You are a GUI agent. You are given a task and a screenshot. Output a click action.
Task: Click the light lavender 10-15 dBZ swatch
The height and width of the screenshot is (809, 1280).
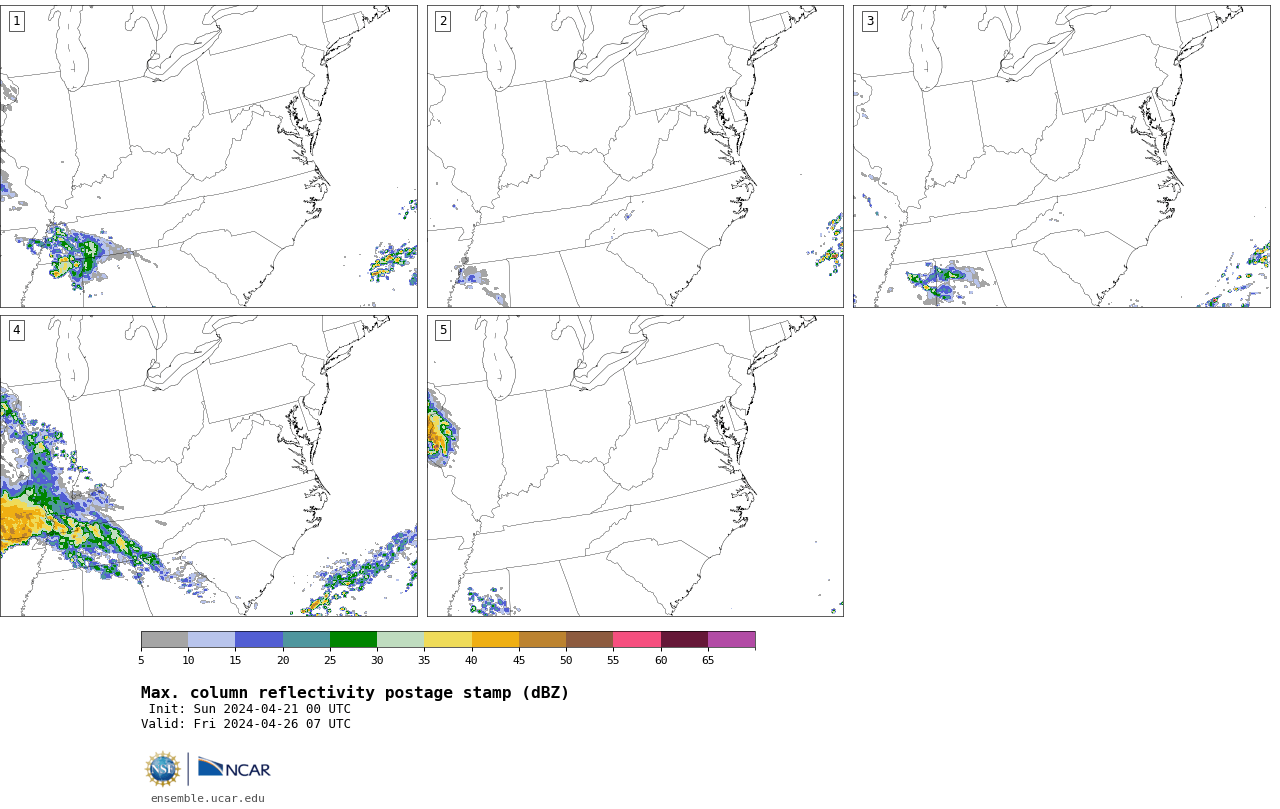(x=212, y=640)
